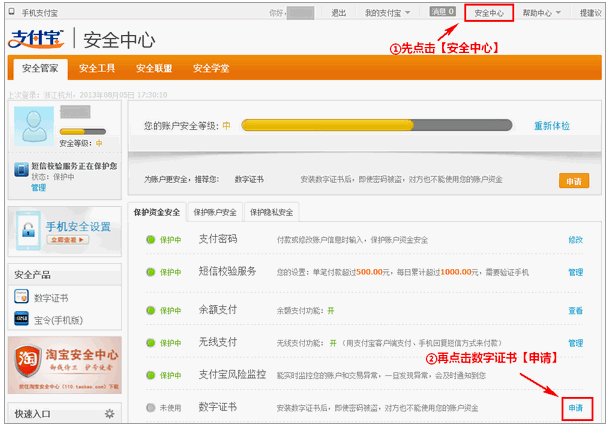Open the 消息 0 message badge

(442, 12)
